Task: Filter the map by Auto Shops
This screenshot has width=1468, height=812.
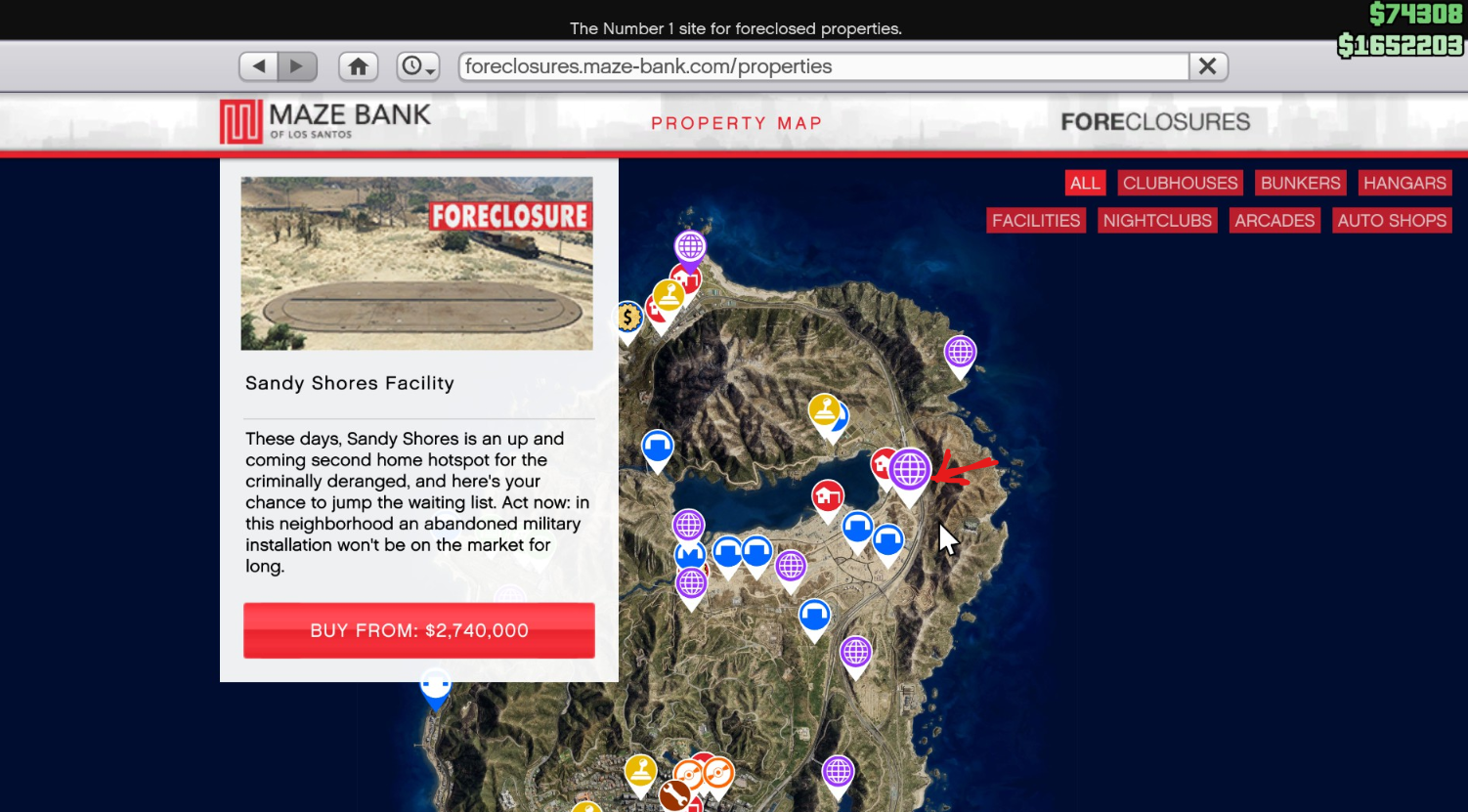Action: coord(1392,221)
